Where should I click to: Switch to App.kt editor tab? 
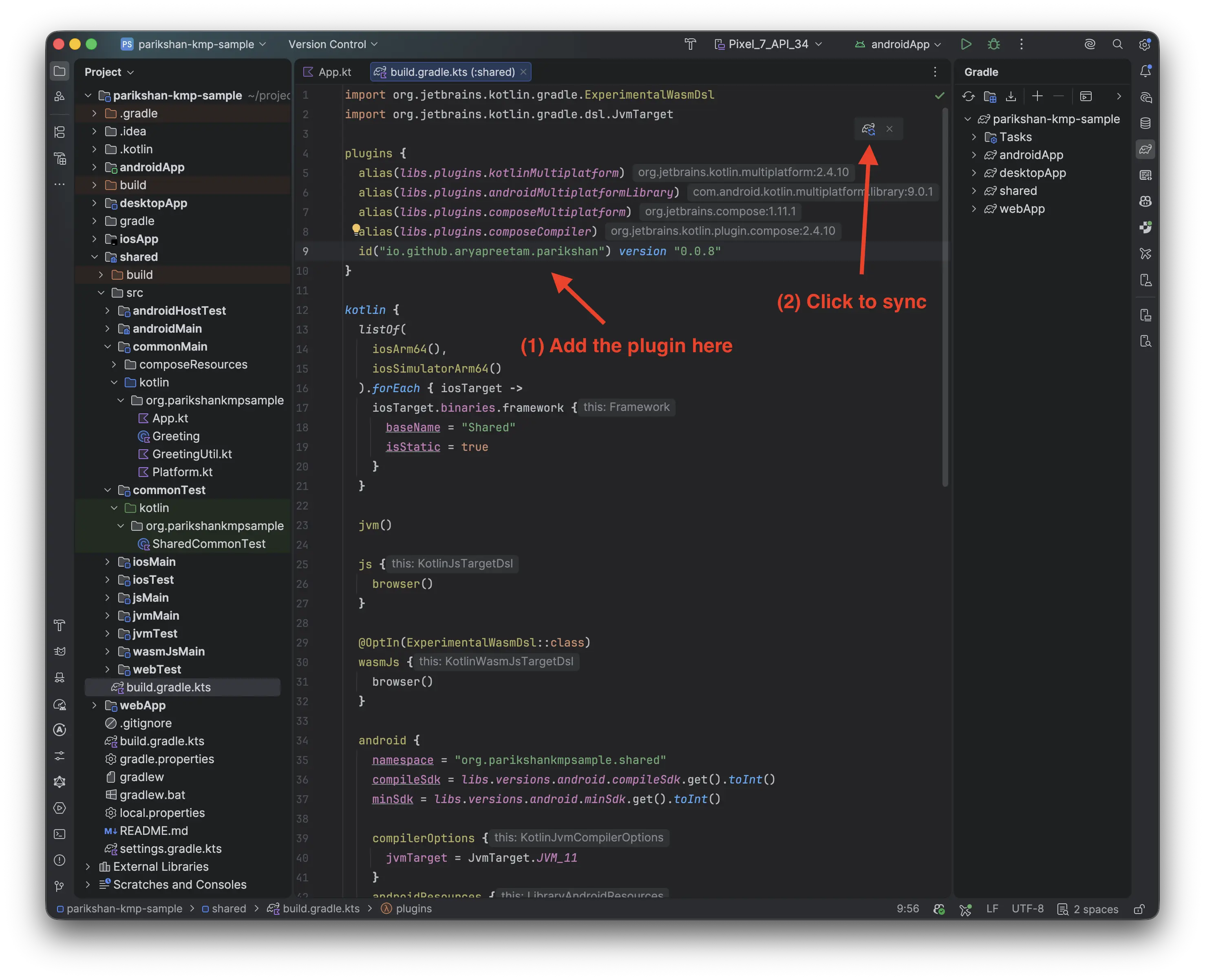pos(327,72)
